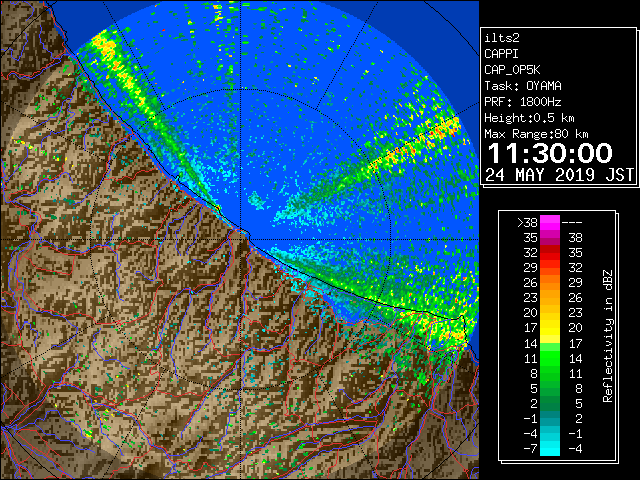Screen dimensions: 640x480
Task: Click the '24 MAY 2019 JST' date
Action: click(560, 175)
